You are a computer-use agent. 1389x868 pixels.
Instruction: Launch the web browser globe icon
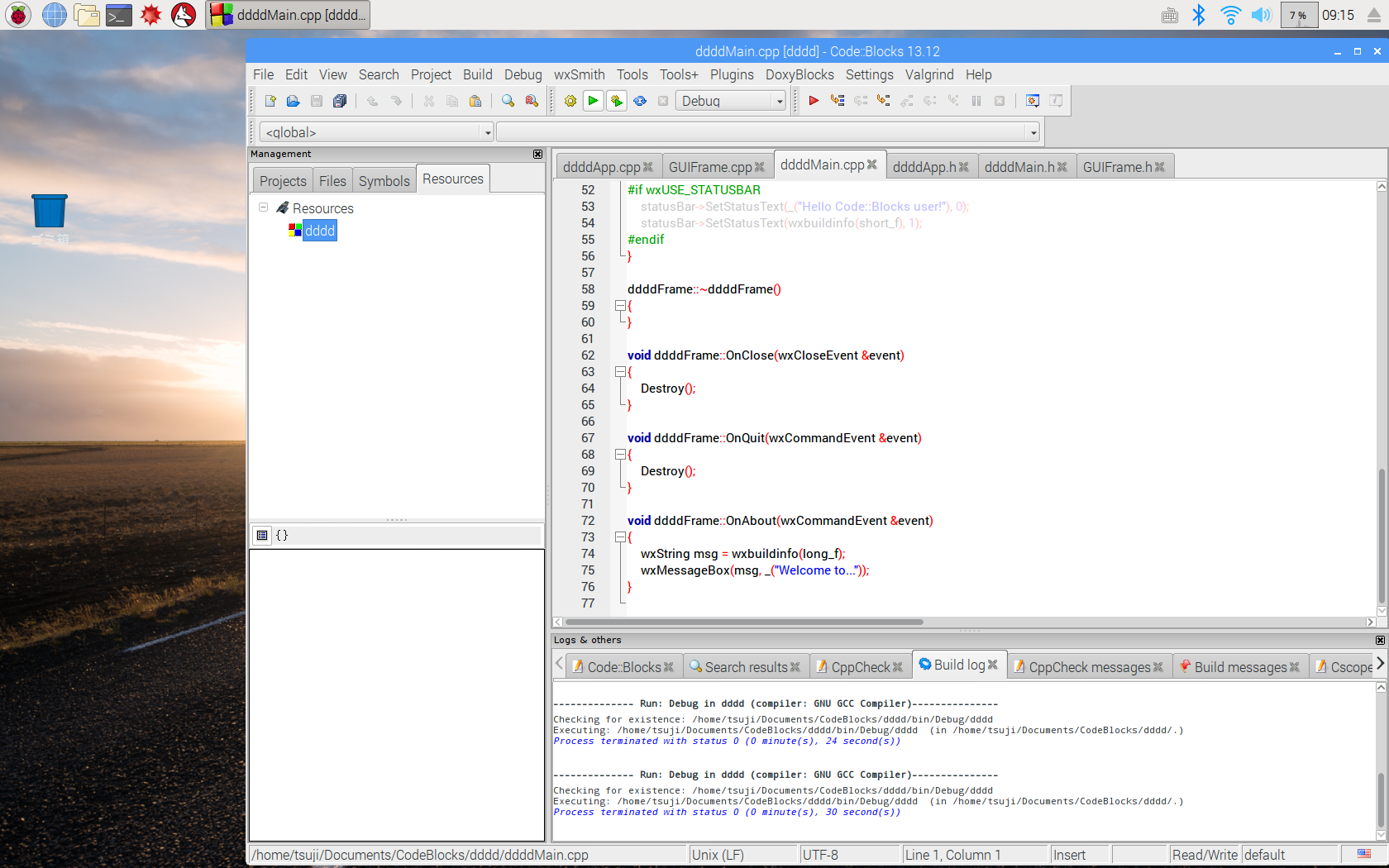(x=54, y=15)
